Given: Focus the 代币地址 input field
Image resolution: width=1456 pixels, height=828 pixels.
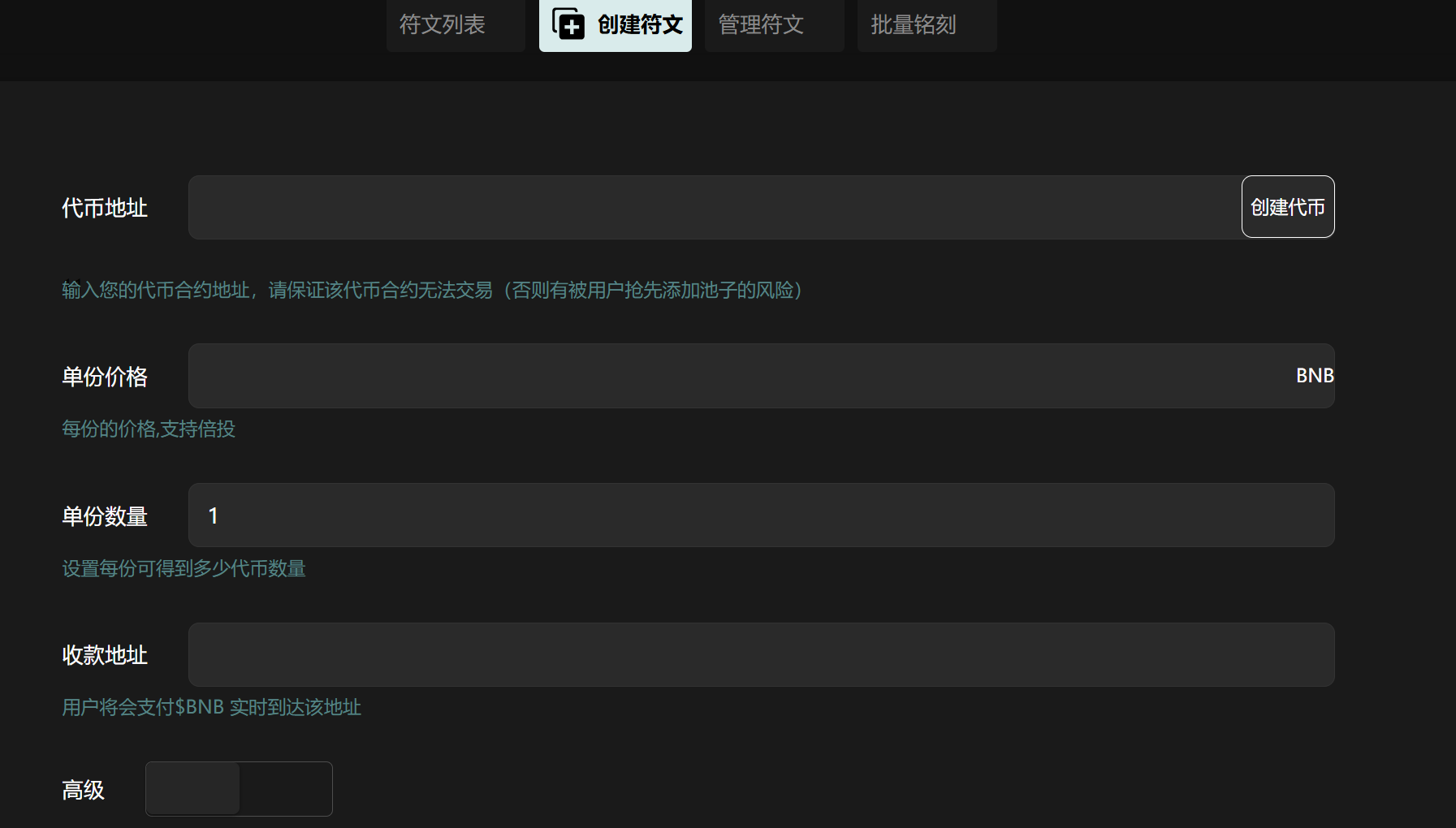Looking at the screenshot, I should (x=715, y=207).
